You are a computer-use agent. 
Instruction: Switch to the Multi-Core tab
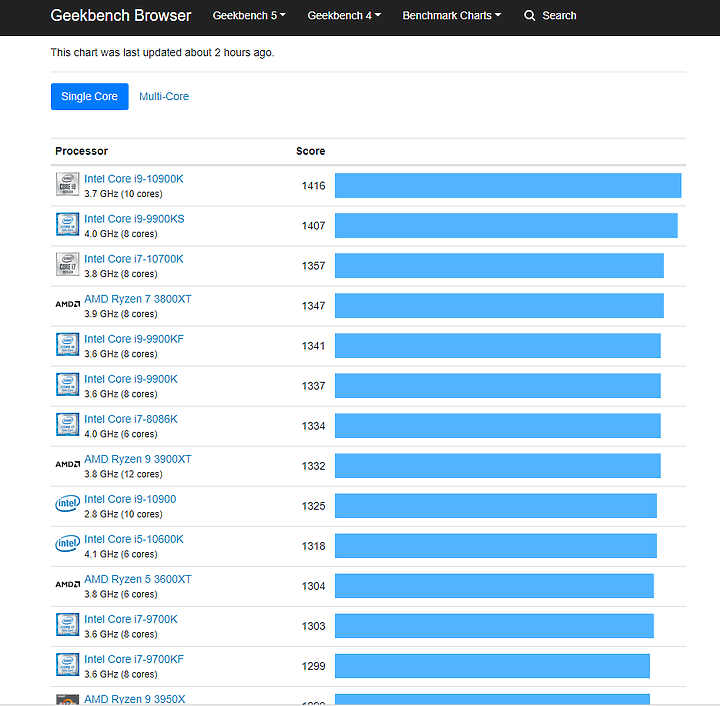point(164,96)
